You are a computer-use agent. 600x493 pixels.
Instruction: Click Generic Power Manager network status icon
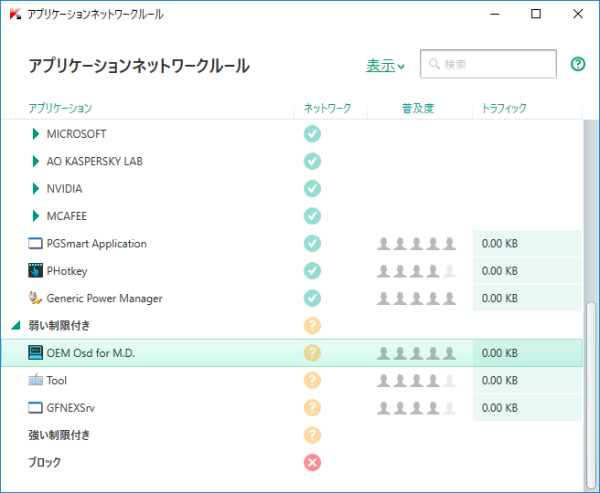pos(312,298)
